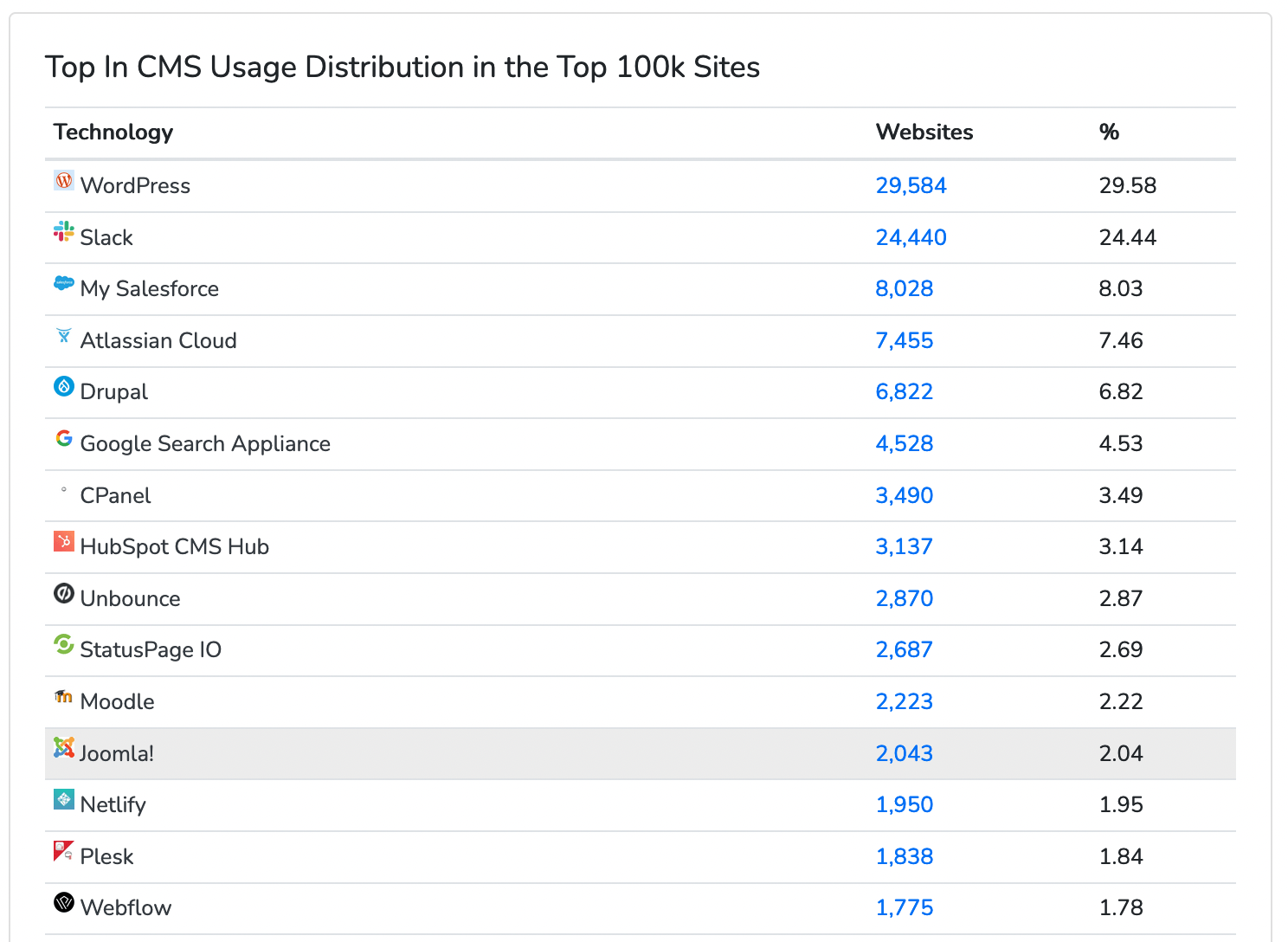Click the Atlassian Cloud icon

pyautogui.click(x=64, y=335)
